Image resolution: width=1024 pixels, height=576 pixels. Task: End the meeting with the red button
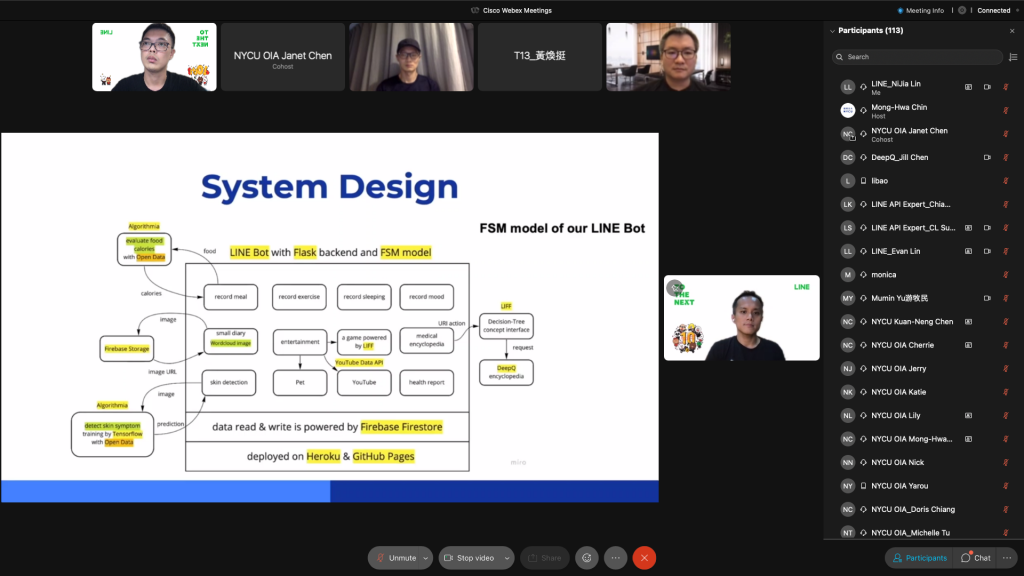[x=644, y=558]
